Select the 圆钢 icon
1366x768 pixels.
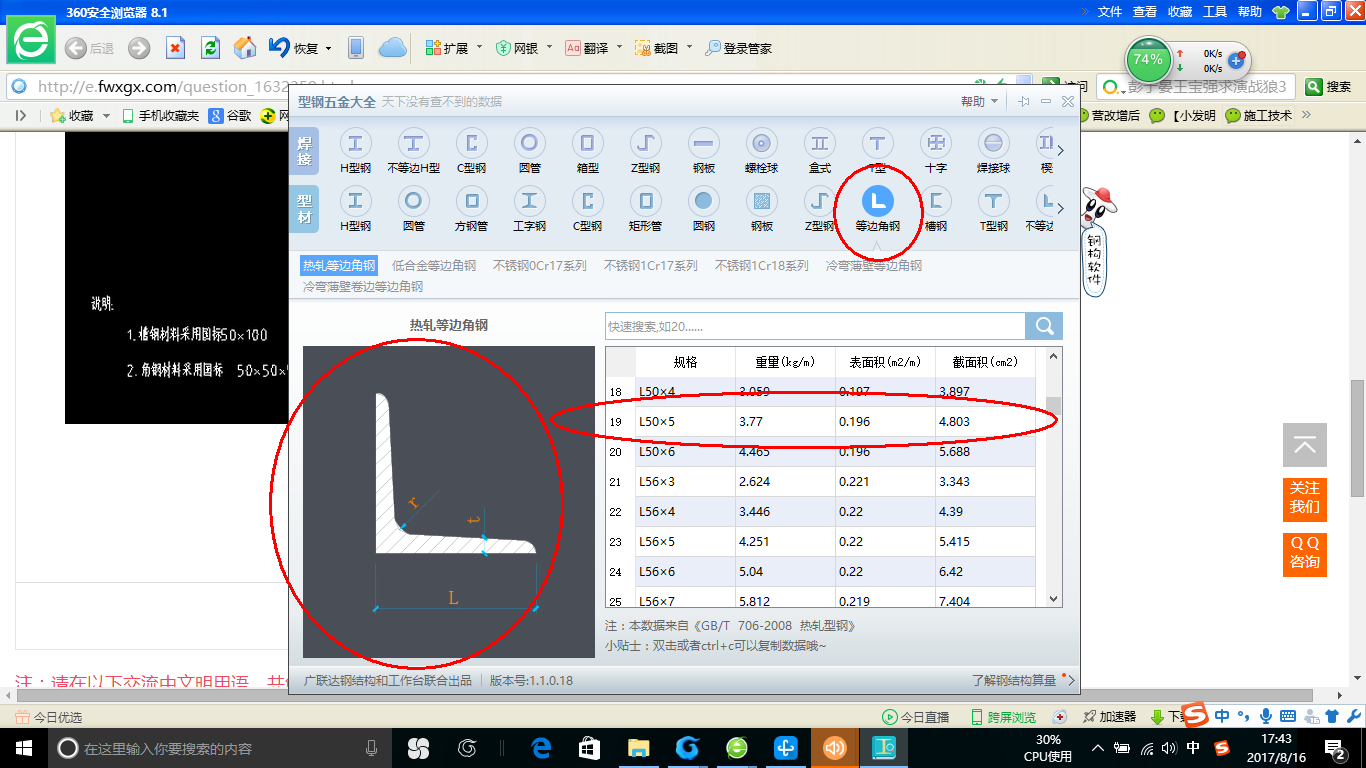[x=703, y=200]
